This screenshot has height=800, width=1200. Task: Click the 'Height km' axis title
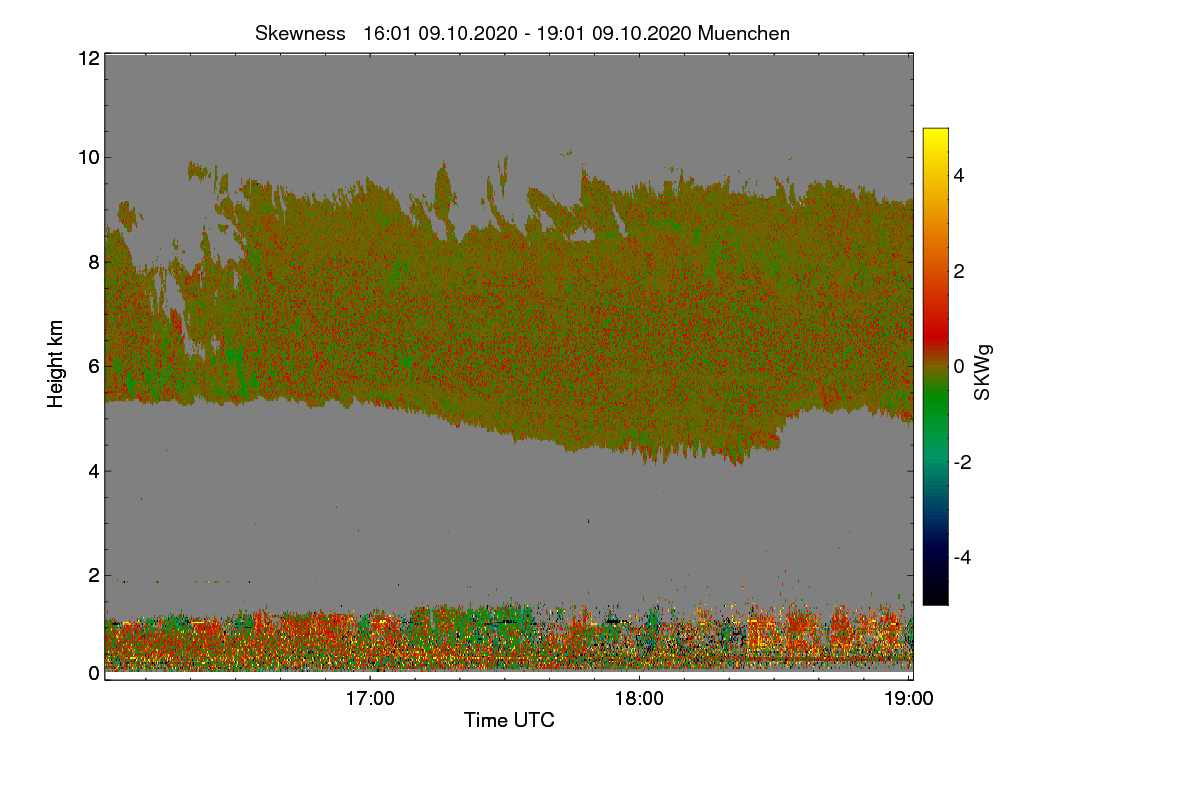coord(56,364)
